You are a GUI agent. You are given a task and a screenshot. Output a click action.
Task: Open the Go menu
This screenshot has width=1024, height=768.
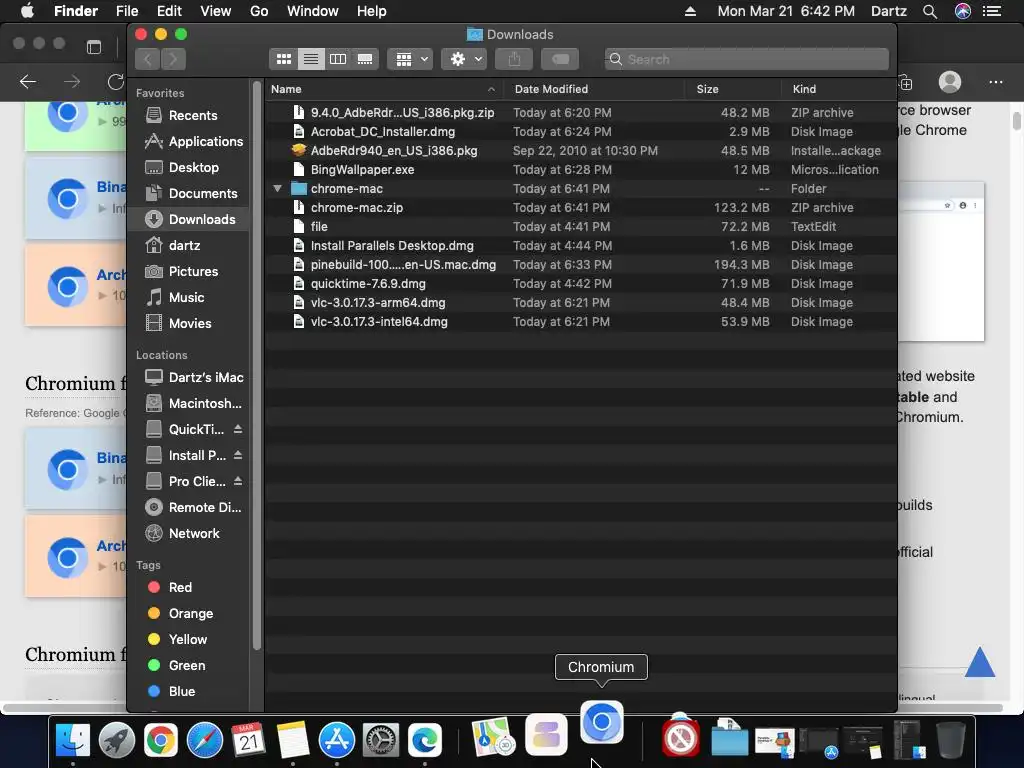pos(259,11)
